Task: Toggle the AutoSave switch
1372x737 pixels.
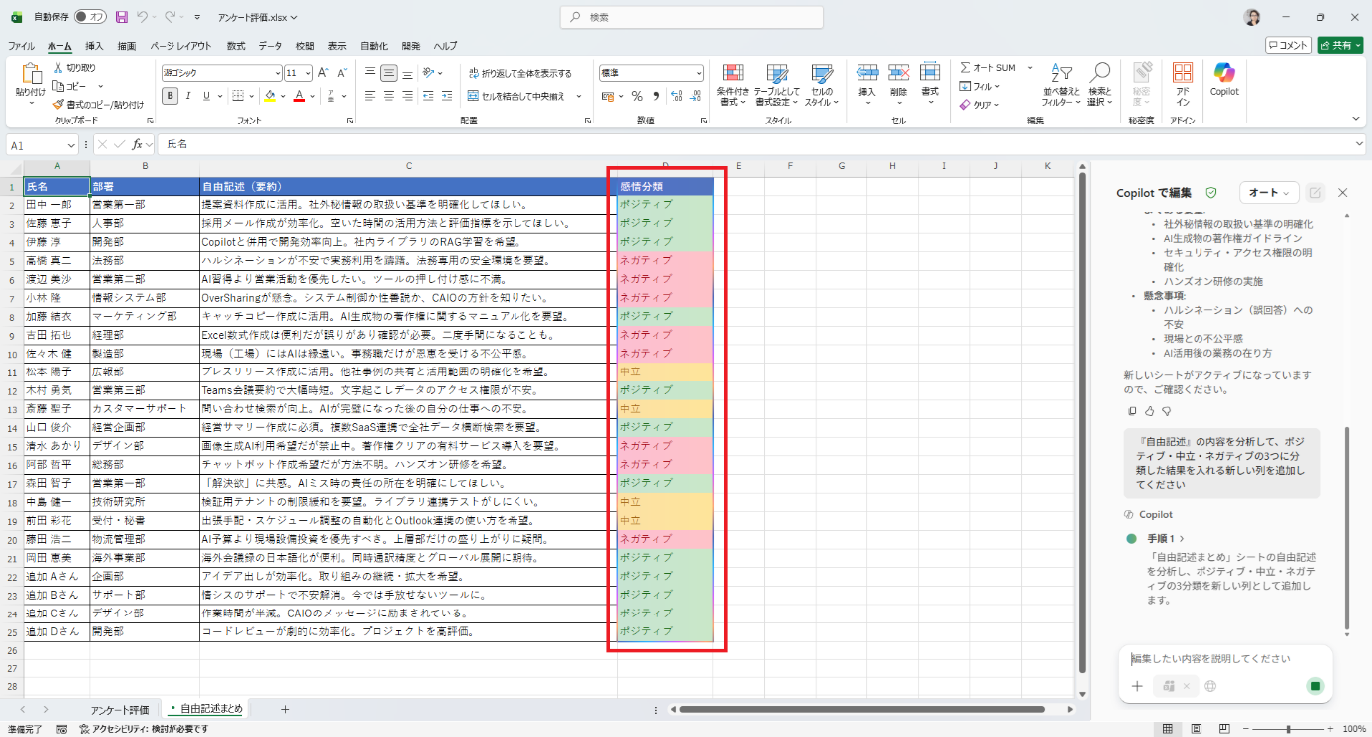Action: [x=90, y=17]
